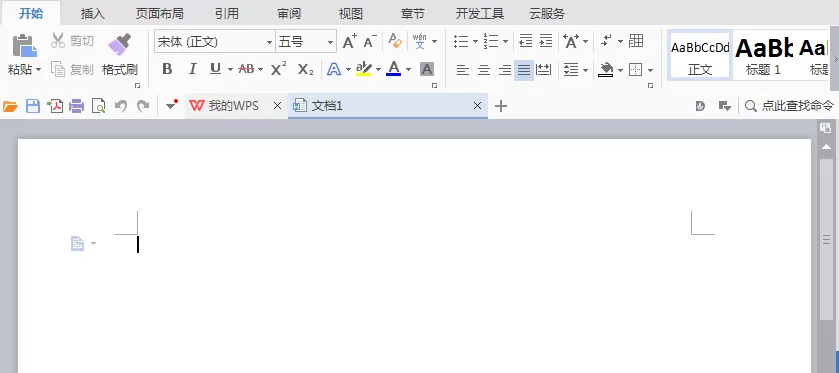Open numbered list style dropdown arrow
The height and width of the screenshot is (373, 839).
(505, 41)
